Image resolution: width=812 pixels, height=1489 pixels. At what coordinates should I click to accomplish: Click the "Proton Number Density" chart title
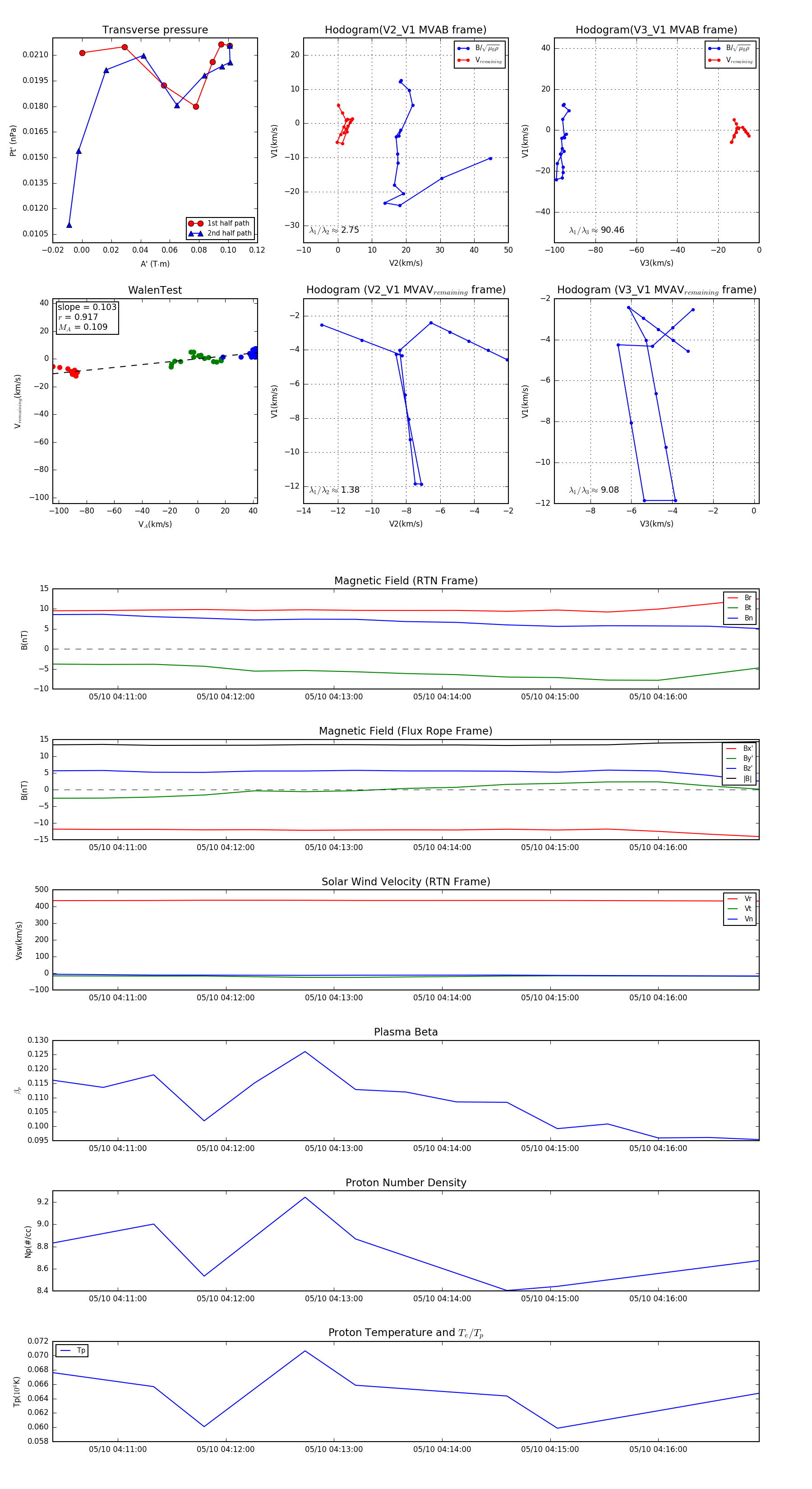click(406, 1183)
